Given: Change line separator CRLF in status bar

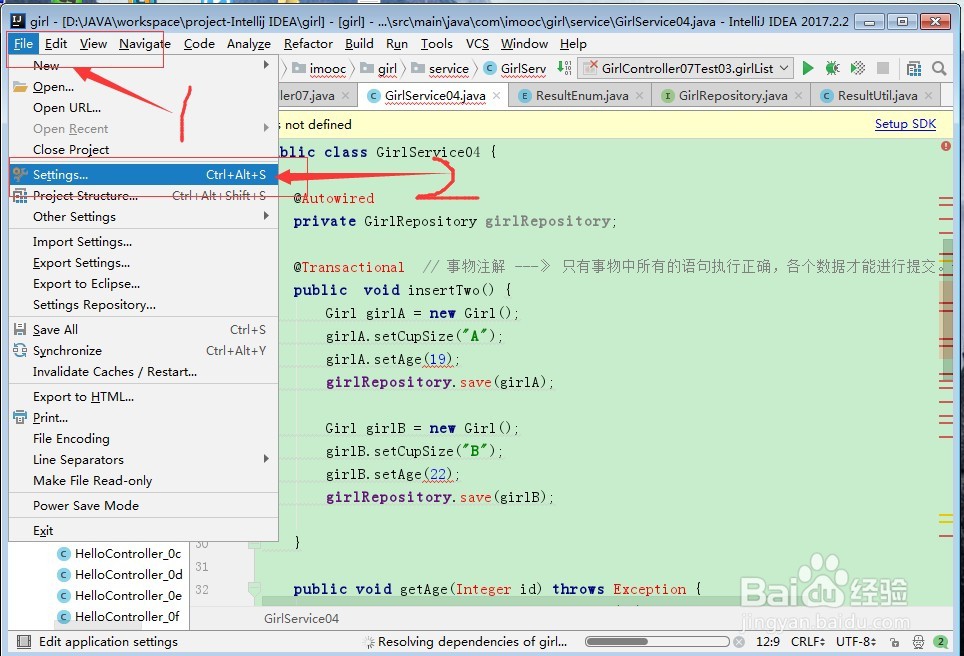Looking at the screenshot, I should (808, 642).
